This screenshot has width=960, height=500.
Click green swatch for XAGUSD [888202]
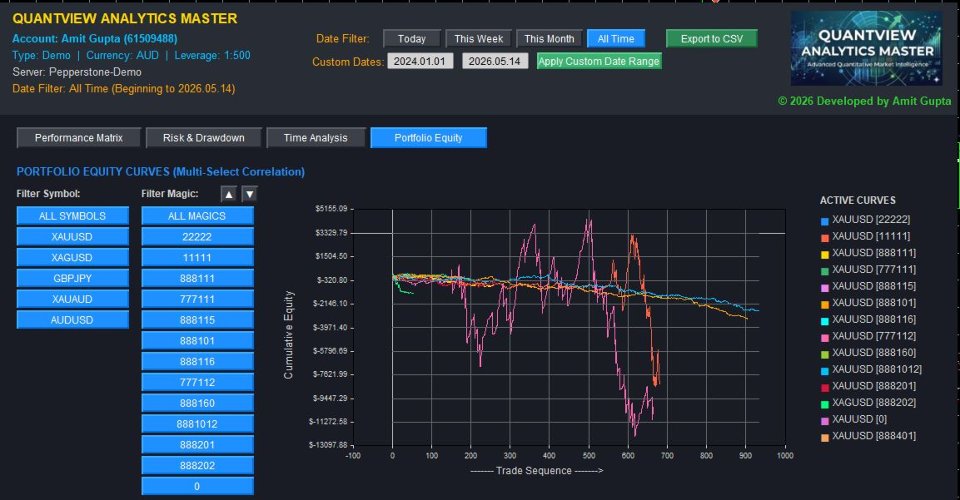(825, 404)
